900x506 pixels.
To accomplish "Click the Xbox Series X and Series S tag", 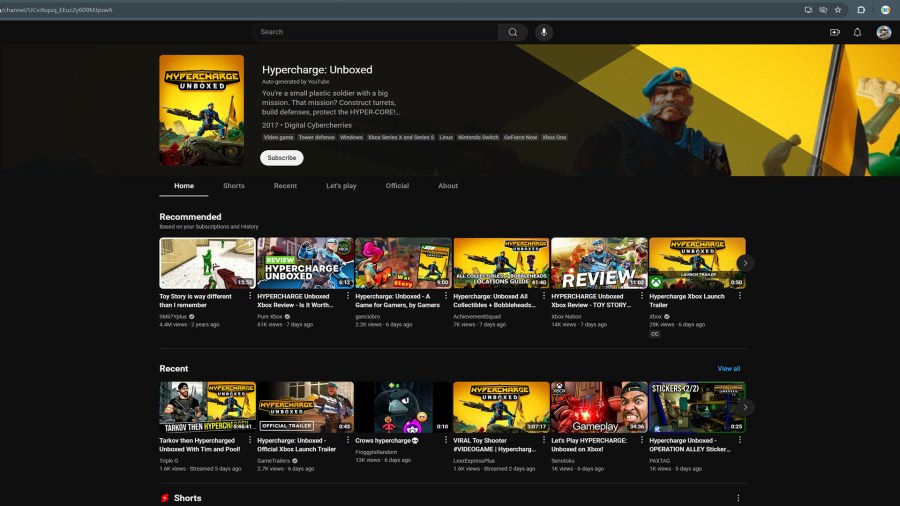I will tap(401, 138).
